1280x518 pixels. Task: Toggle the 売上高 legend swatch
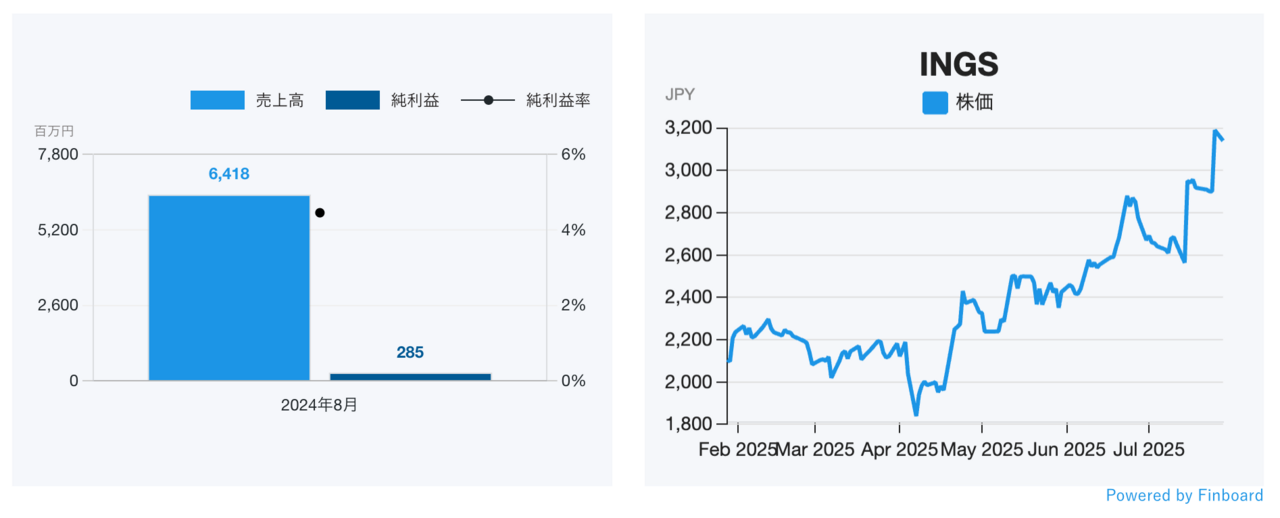point(217,100)
